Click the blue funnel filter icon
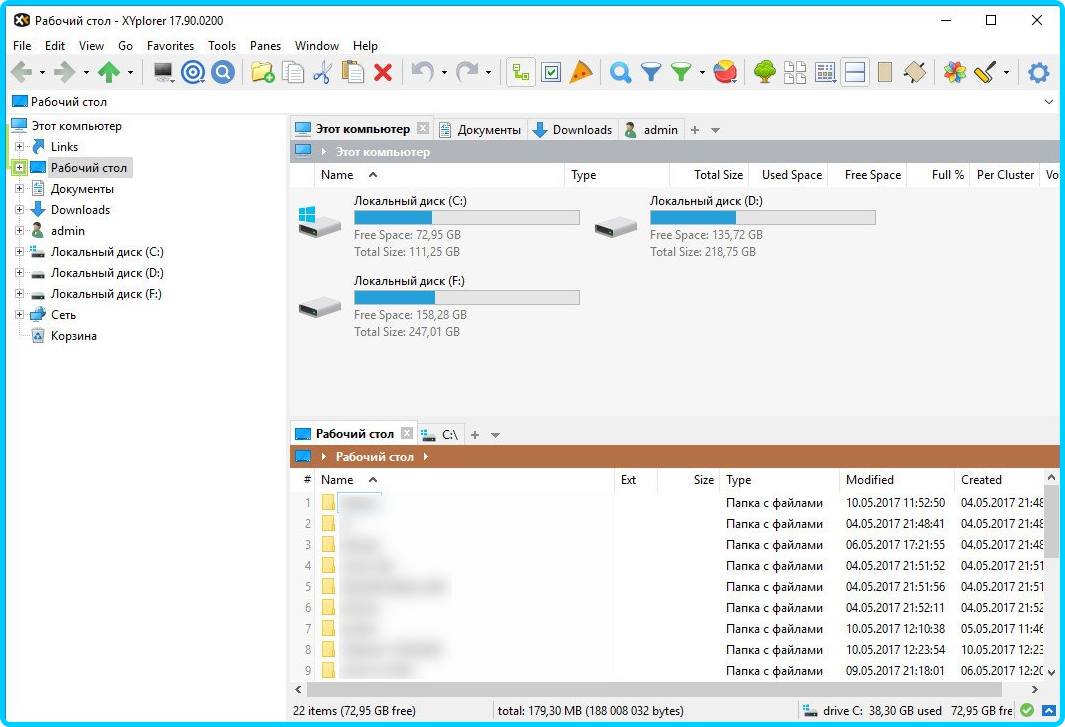Image resolution: width=1065 pixels, height=727 pixels. pos(651,72)
